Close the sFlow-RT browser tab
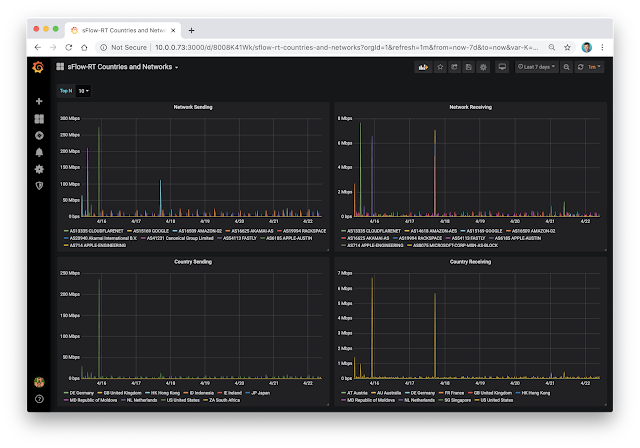 click(173, 31)
